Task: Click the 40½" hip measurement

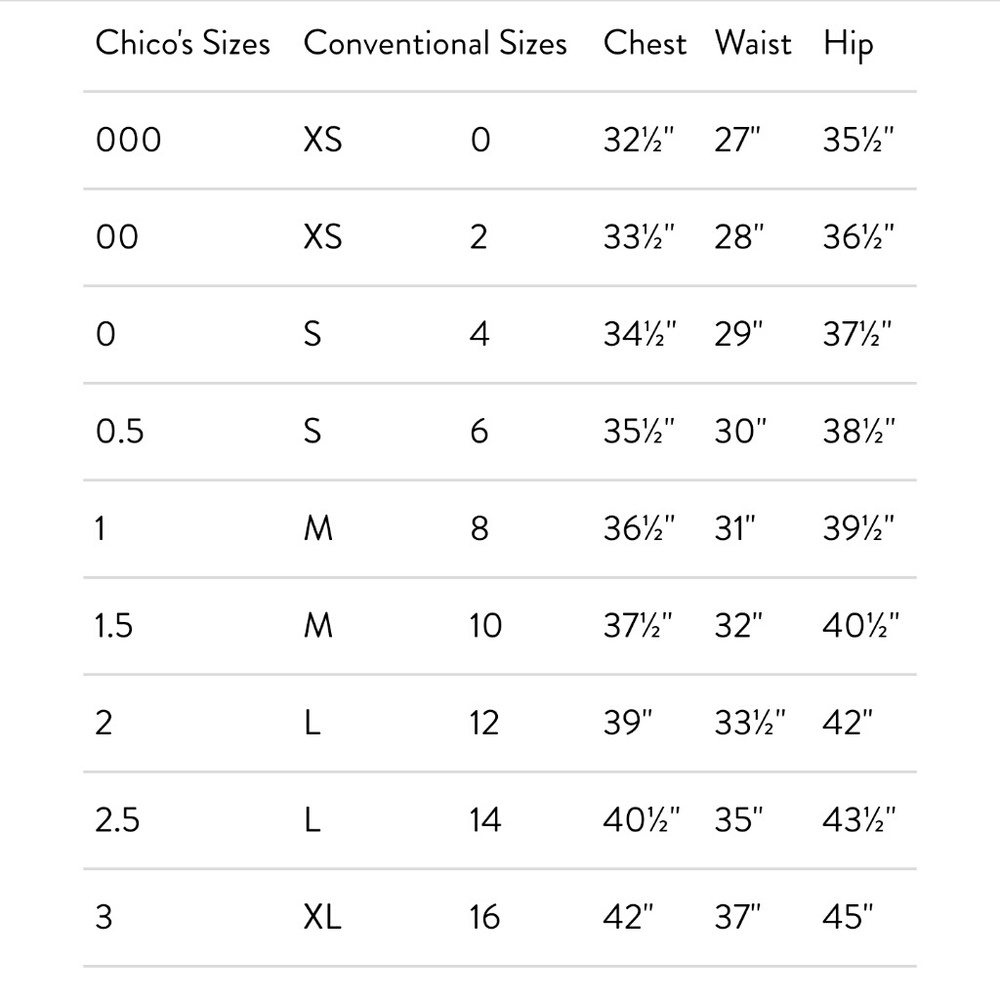Action: click(860, 626)
